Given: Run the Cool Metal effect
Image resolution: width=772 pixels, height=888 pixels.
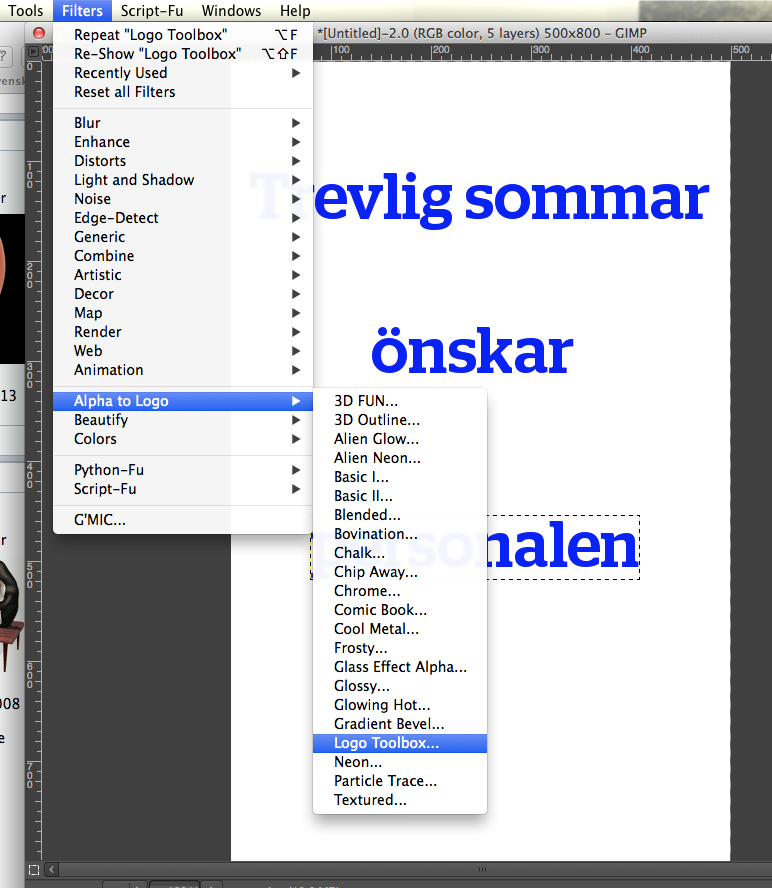Looking at the screenshot, I should pyautogui.click(x=400, y=629).
